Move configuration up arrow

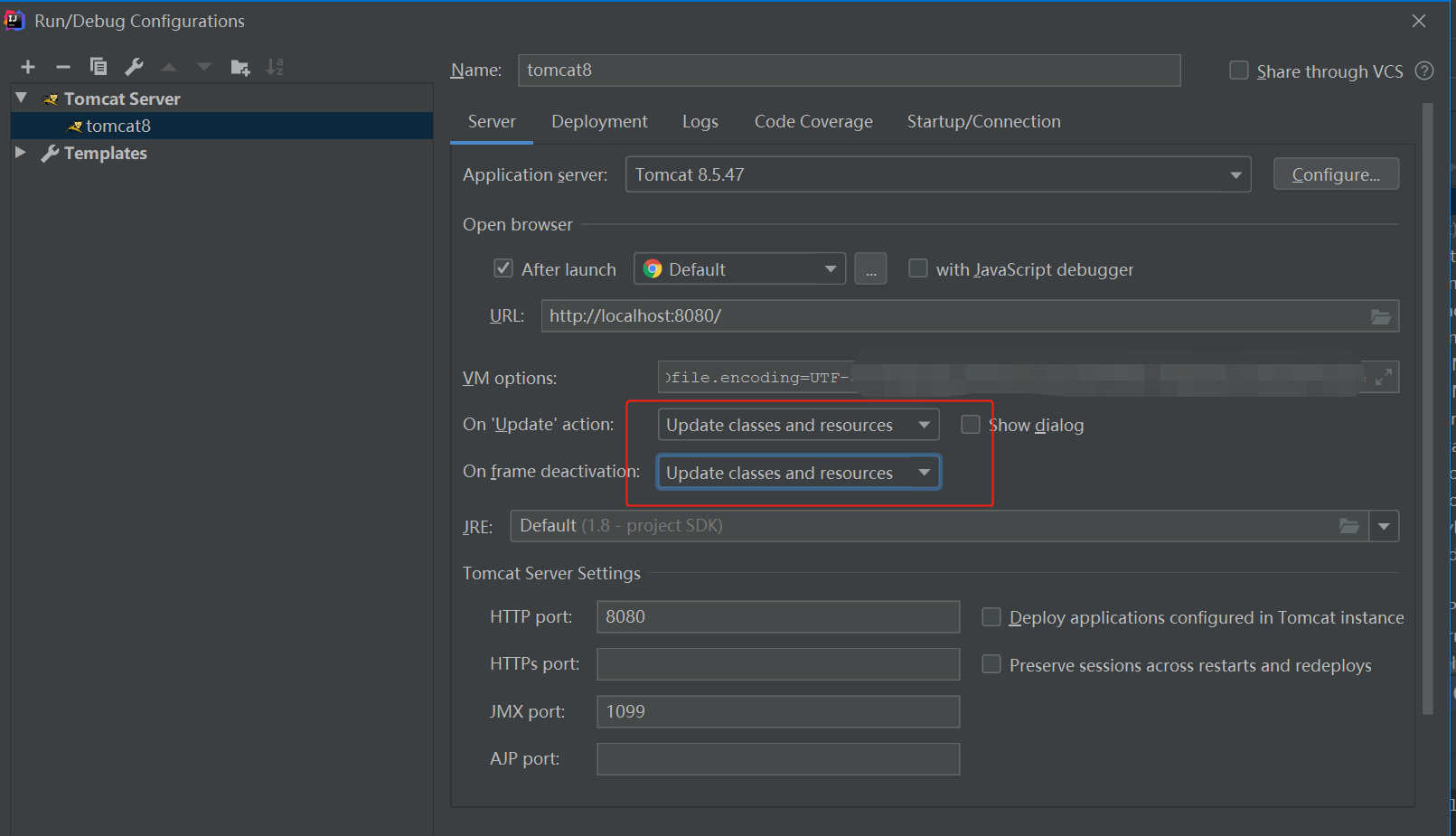pyautogui.click(x=169, y=67)
